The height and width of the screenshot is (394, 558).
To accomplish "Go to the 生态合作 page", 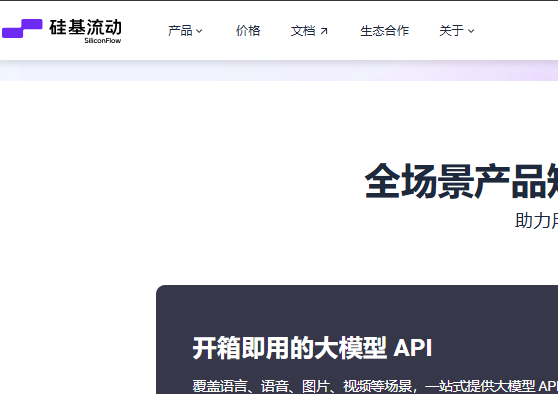I will click(x=384, y=31).
